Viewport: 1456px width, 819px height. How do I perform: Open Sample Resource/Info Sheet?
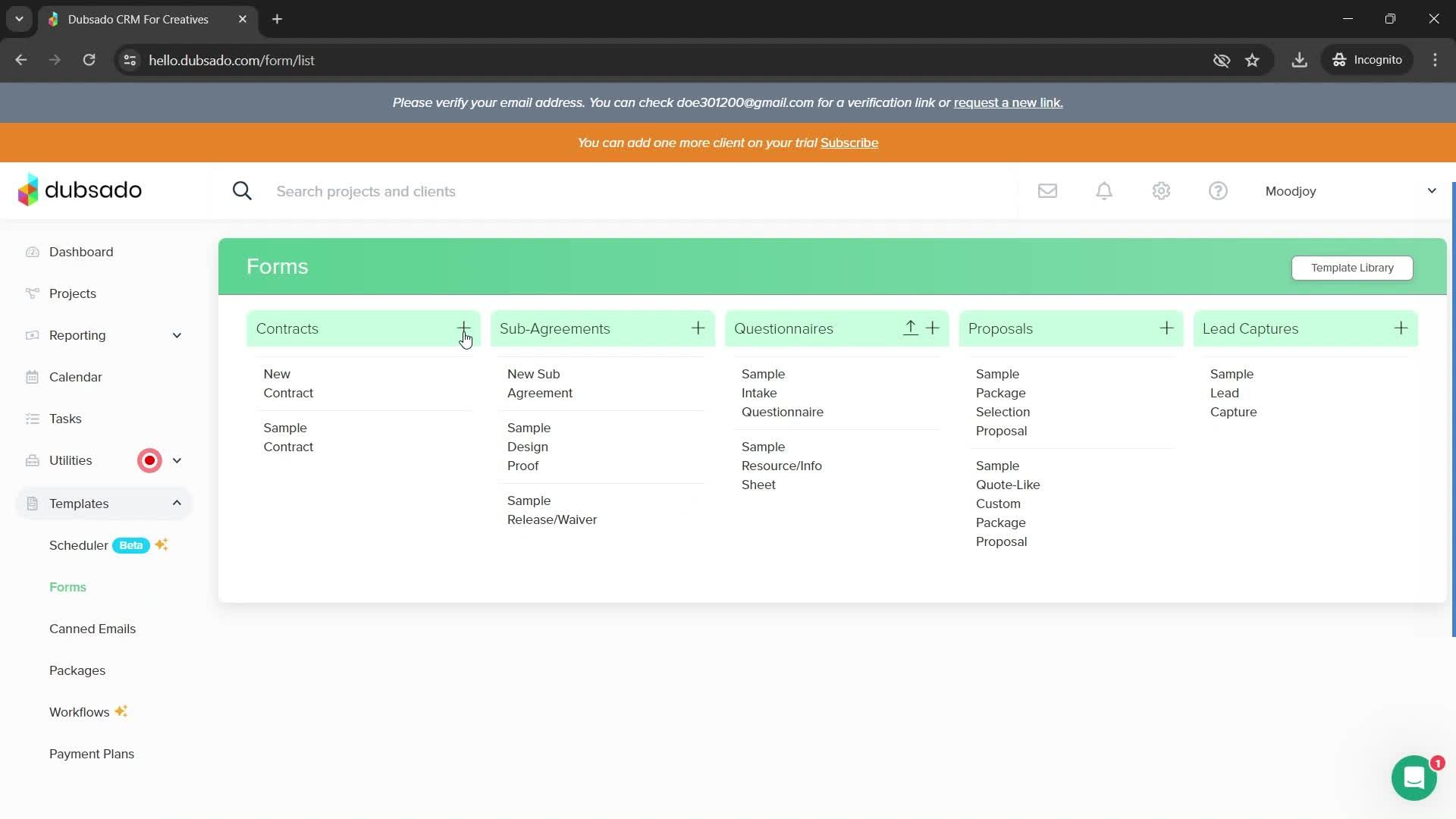click(x=781, y=466)
